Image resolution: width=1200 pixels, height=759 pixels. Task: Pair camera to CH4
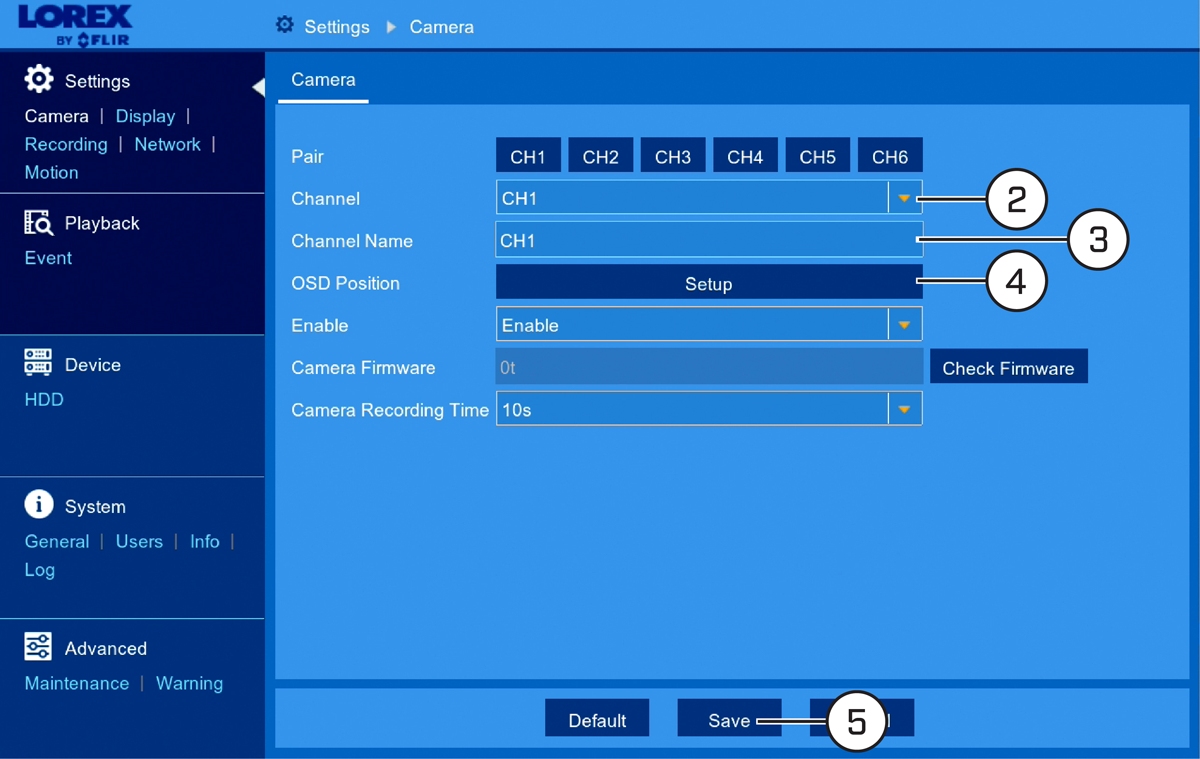(x=745, y=157)
